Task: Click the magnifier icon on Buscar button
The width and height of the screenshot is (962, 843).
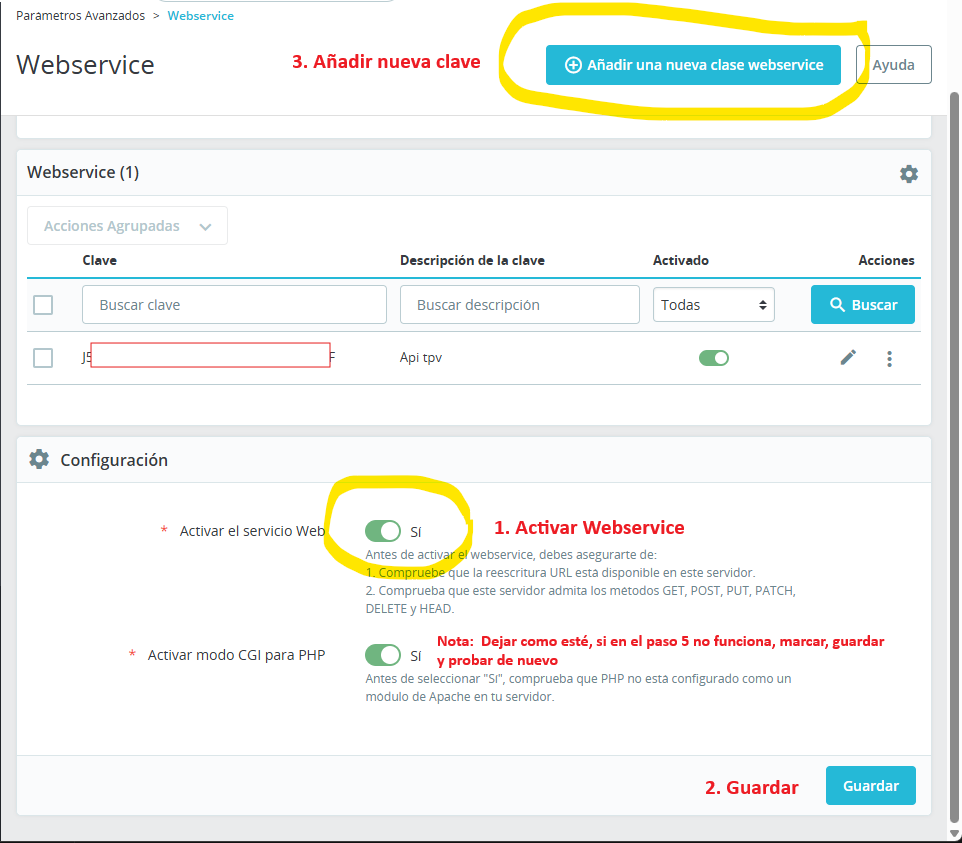Action: point(837,304)
